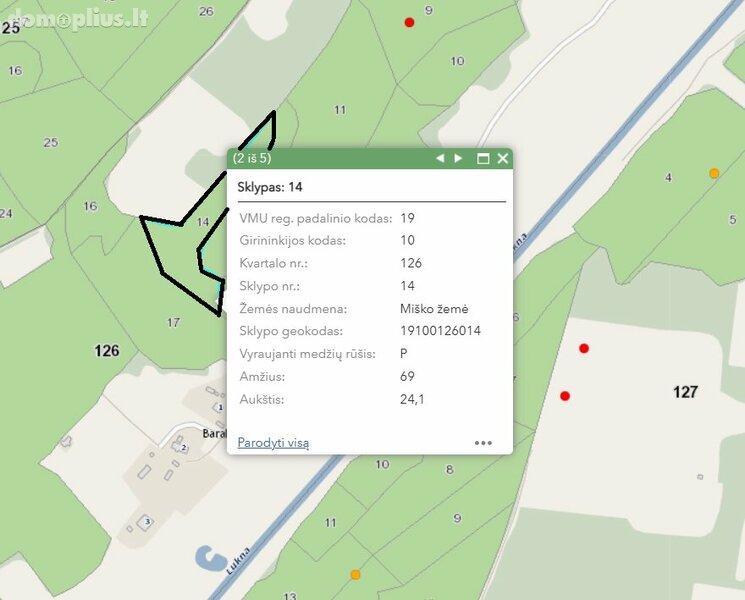The image size is (745, 600).
Task: Click the Kvartalo nr. value 126
Action: tap(411, 263)
